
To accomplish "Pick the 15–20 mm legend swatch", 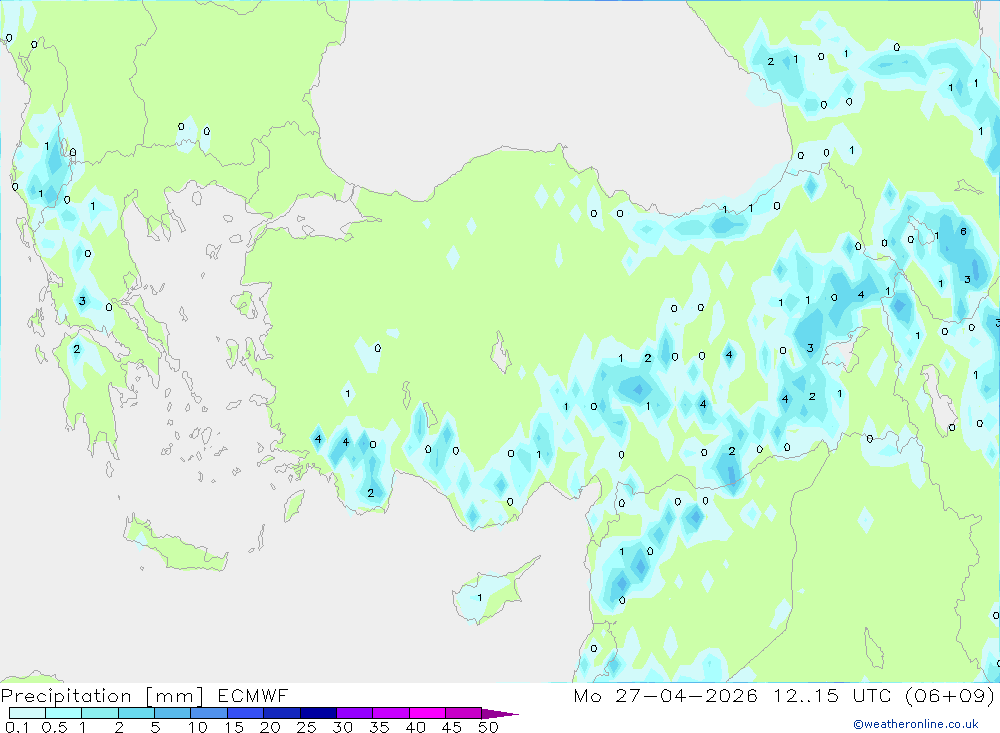I will (246, 713).
